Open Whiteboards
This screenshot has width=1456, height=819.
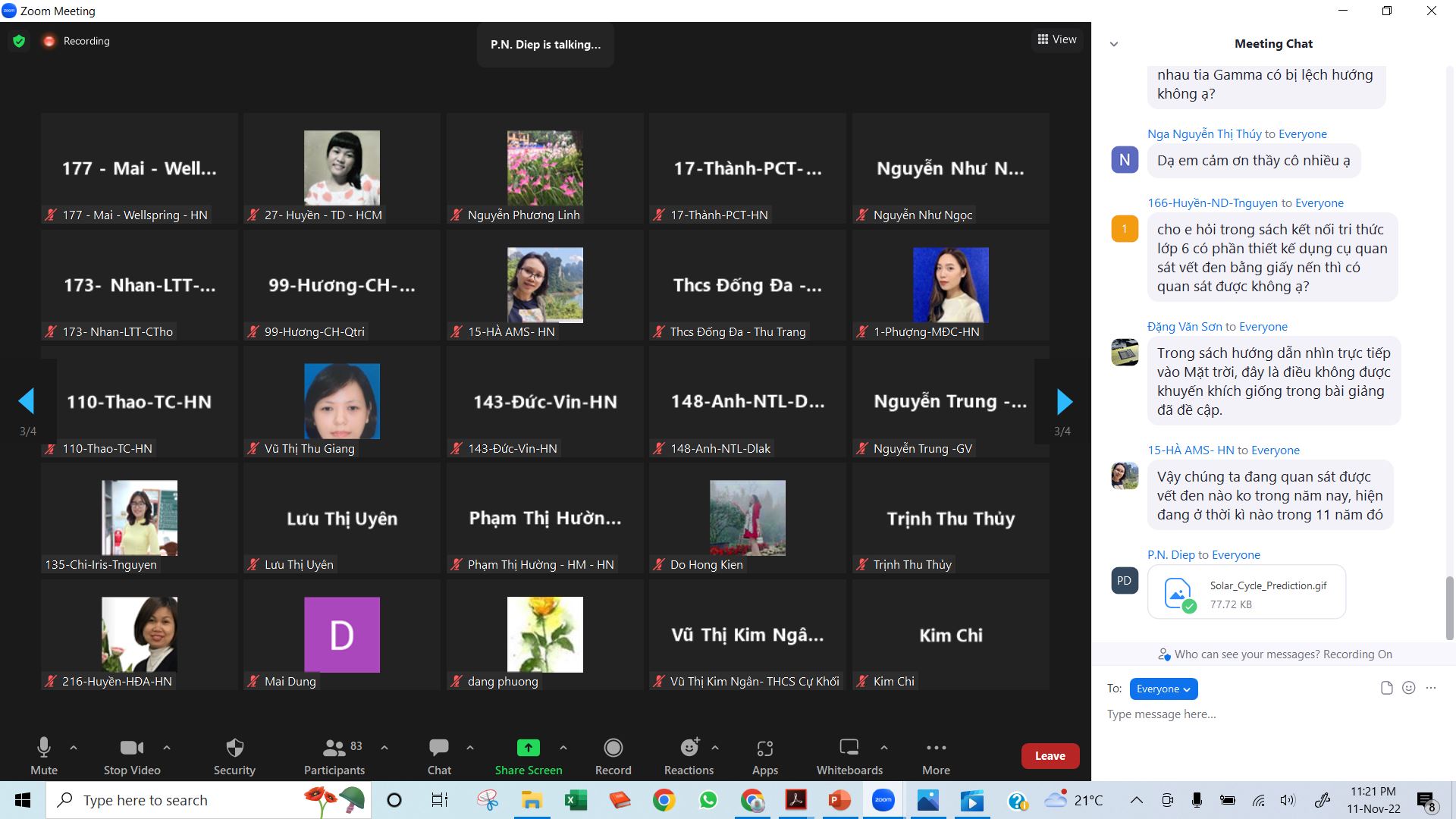[849, 756]
